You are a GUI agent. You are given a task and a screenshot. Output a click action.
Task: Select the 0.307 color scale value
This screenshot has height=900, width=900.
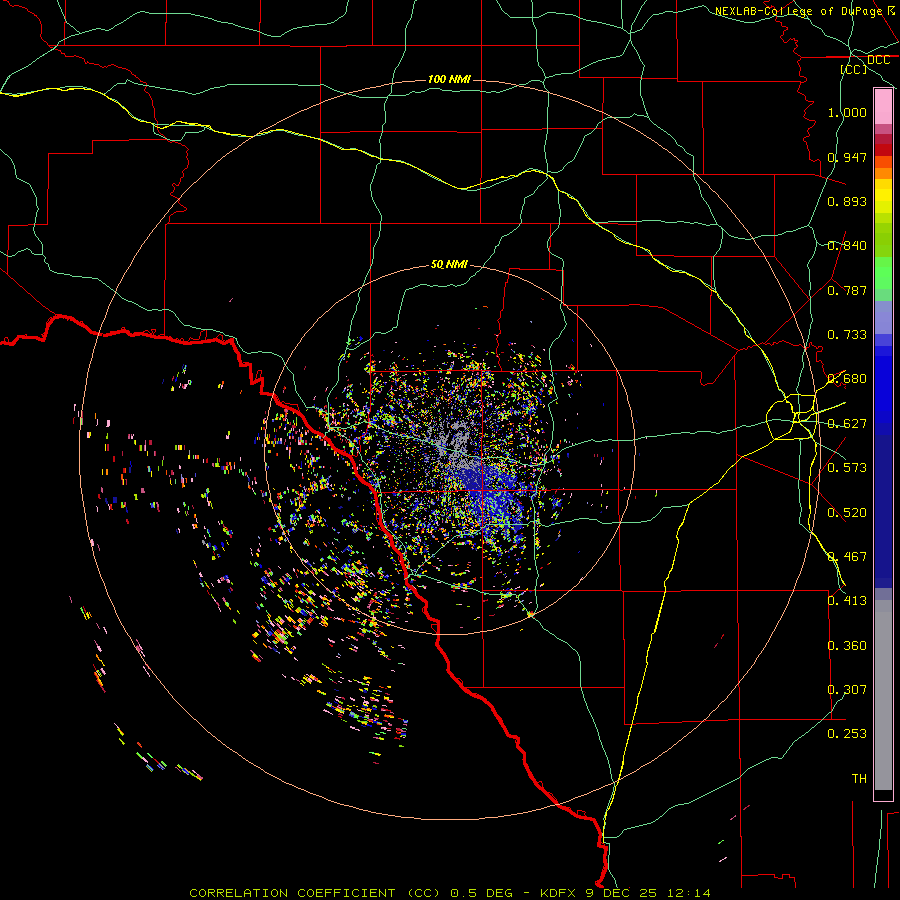pyautogui.click(x=847, y=690)
